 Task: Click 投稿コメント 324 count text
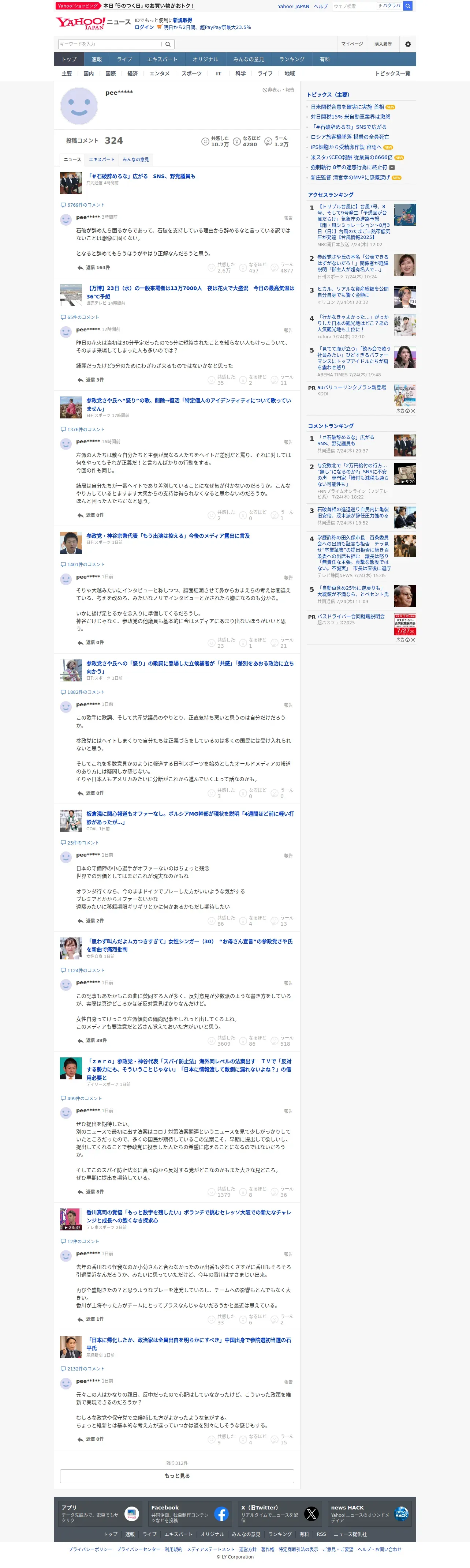point(94,140)
